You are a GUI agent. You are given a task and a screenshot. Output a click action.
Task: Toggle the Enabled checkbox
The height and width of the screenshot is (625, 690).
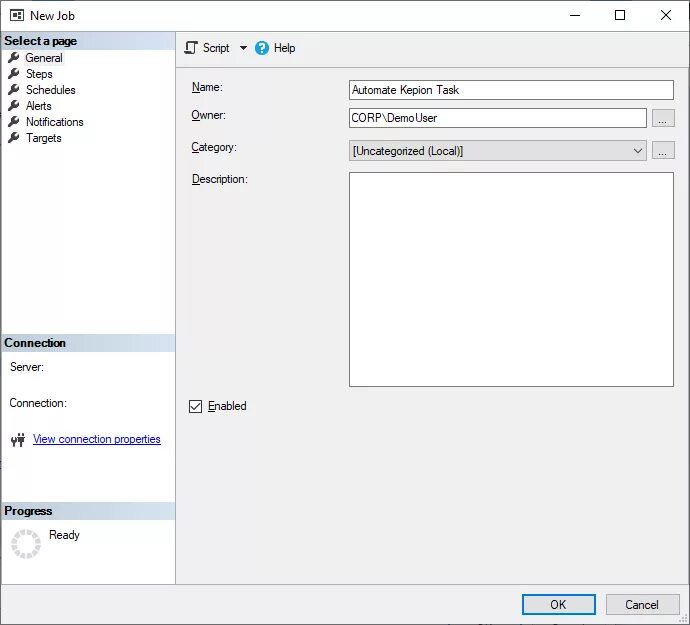coord(195,406)
